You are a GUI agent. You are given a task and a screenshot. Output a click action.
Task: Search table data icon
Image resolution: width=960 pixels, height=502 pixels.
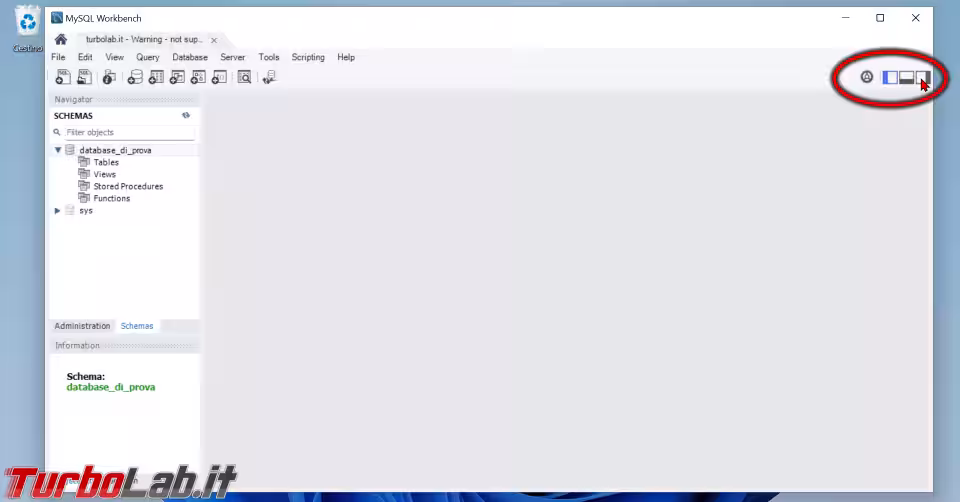244,77
